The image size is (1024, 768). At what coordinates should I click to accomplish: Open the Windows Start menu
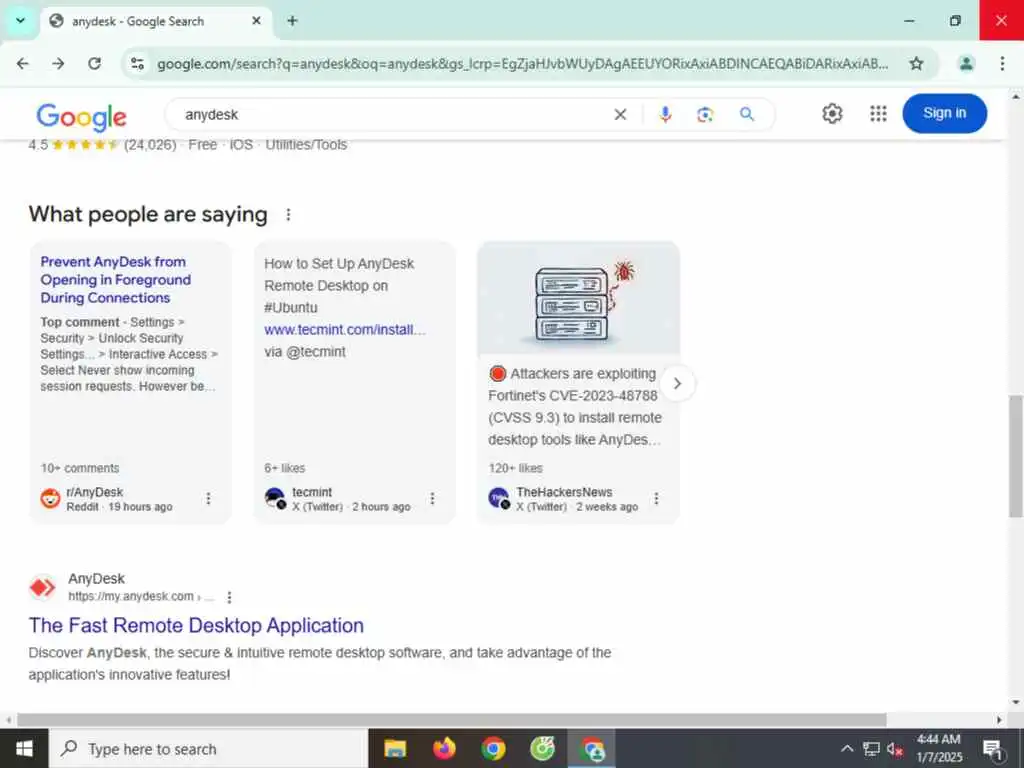tap(24, 748)
